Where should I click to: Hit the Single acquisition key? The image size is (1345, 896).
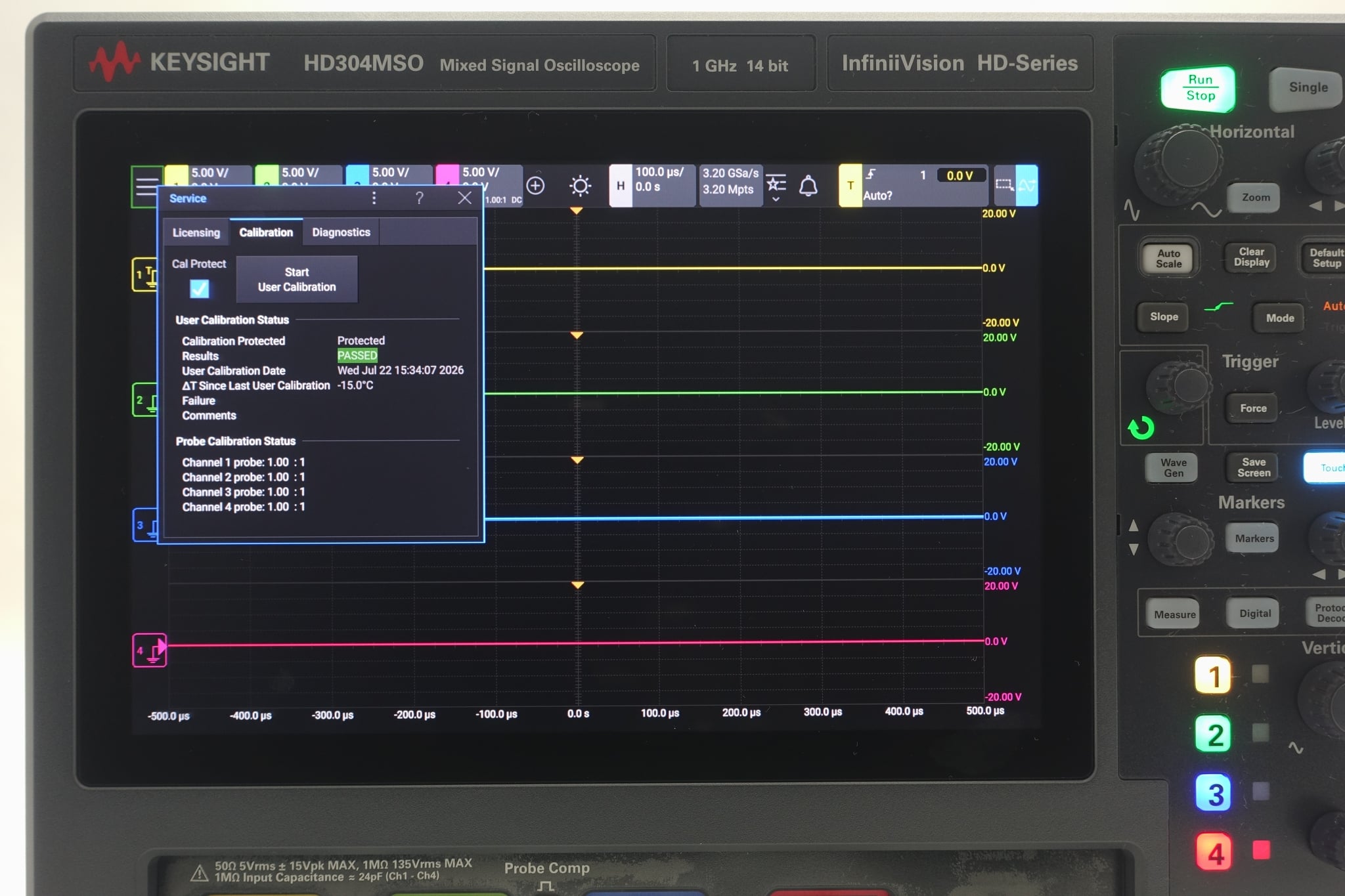[1308, 87]
